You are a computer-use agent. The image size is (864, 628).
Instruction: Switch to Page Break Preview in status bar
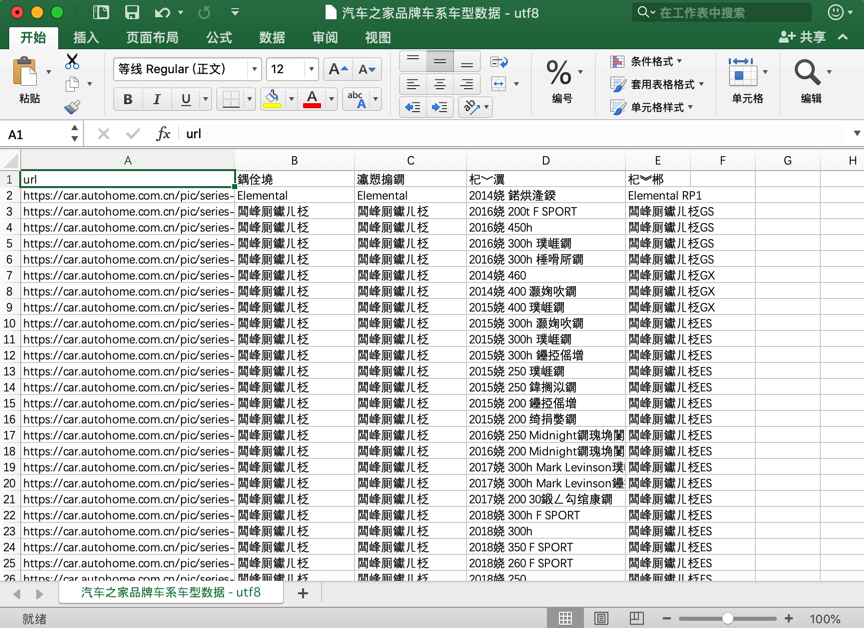tap(636, 618)
